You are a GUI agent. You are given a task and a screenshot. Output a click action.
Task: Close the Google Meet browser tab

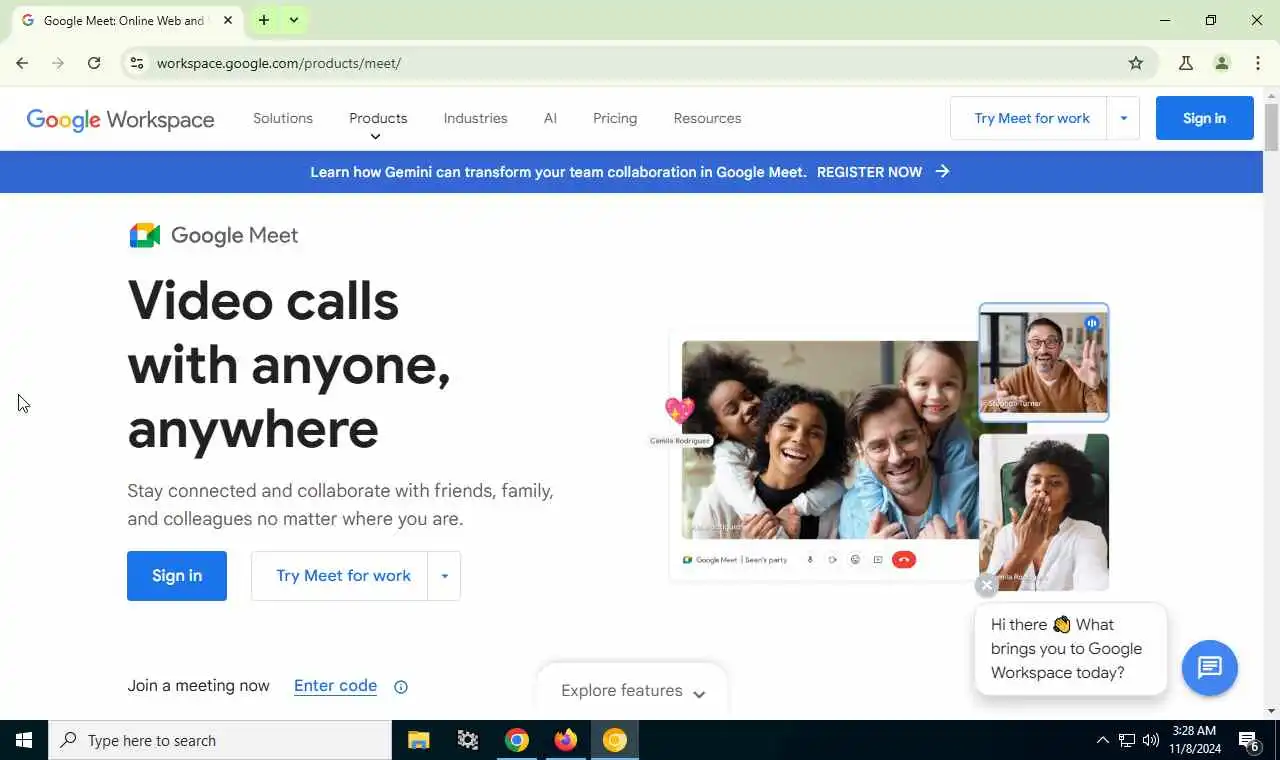point(228,20)
